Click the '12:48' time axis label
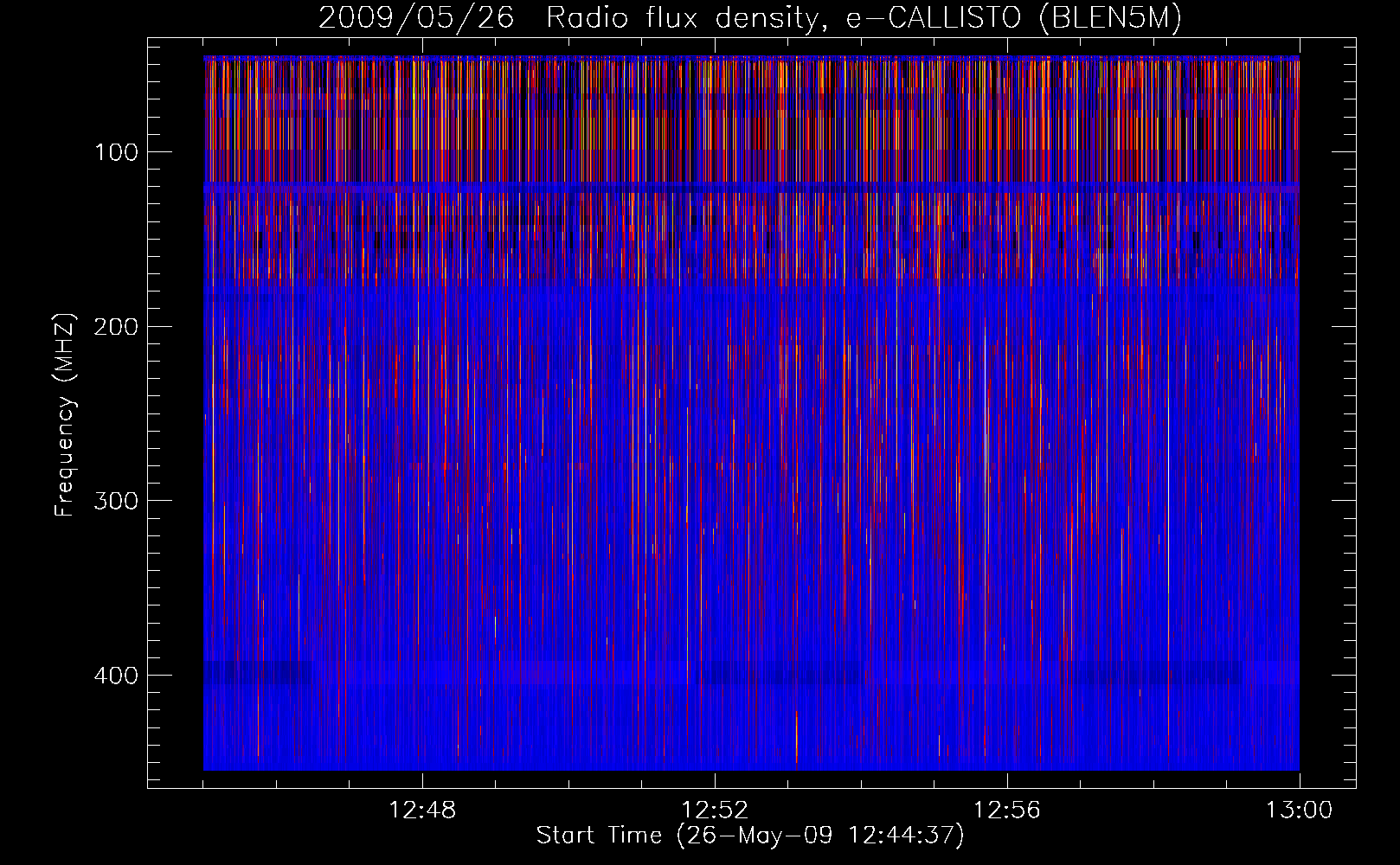Viewport: 1400px width, 865px height. (422, 811)
